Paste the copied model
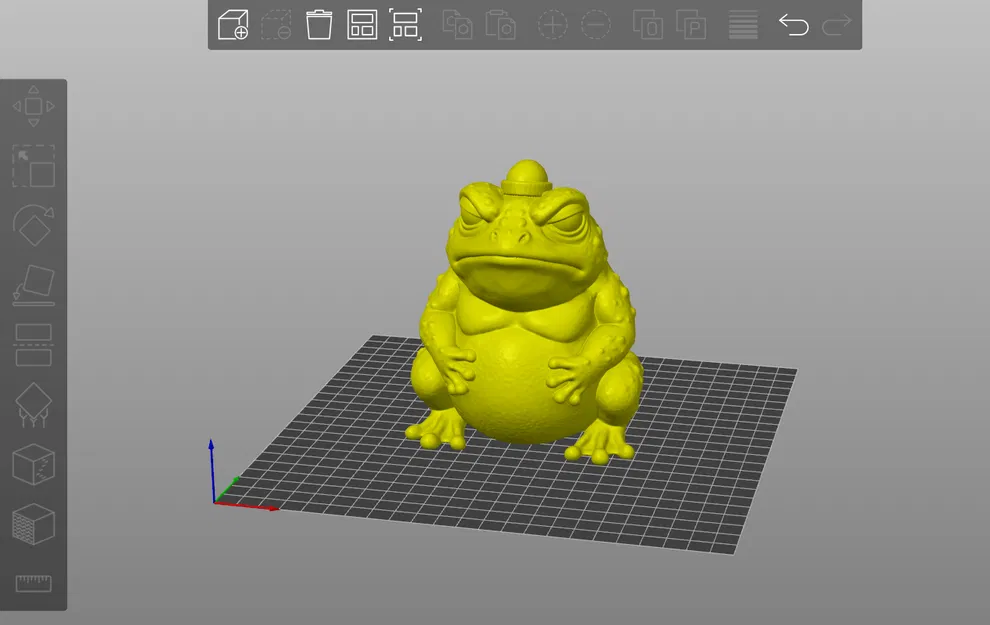Viewport: 990px width, 625px height. (501, 25)
